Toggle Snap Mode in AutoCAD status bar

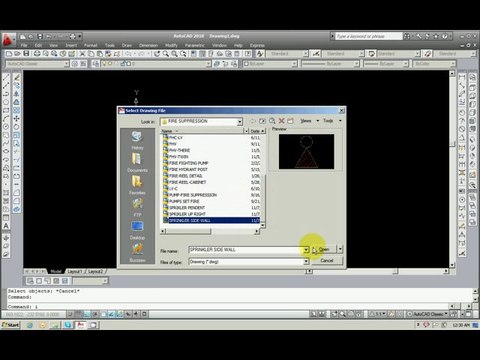tap(70, 314)
